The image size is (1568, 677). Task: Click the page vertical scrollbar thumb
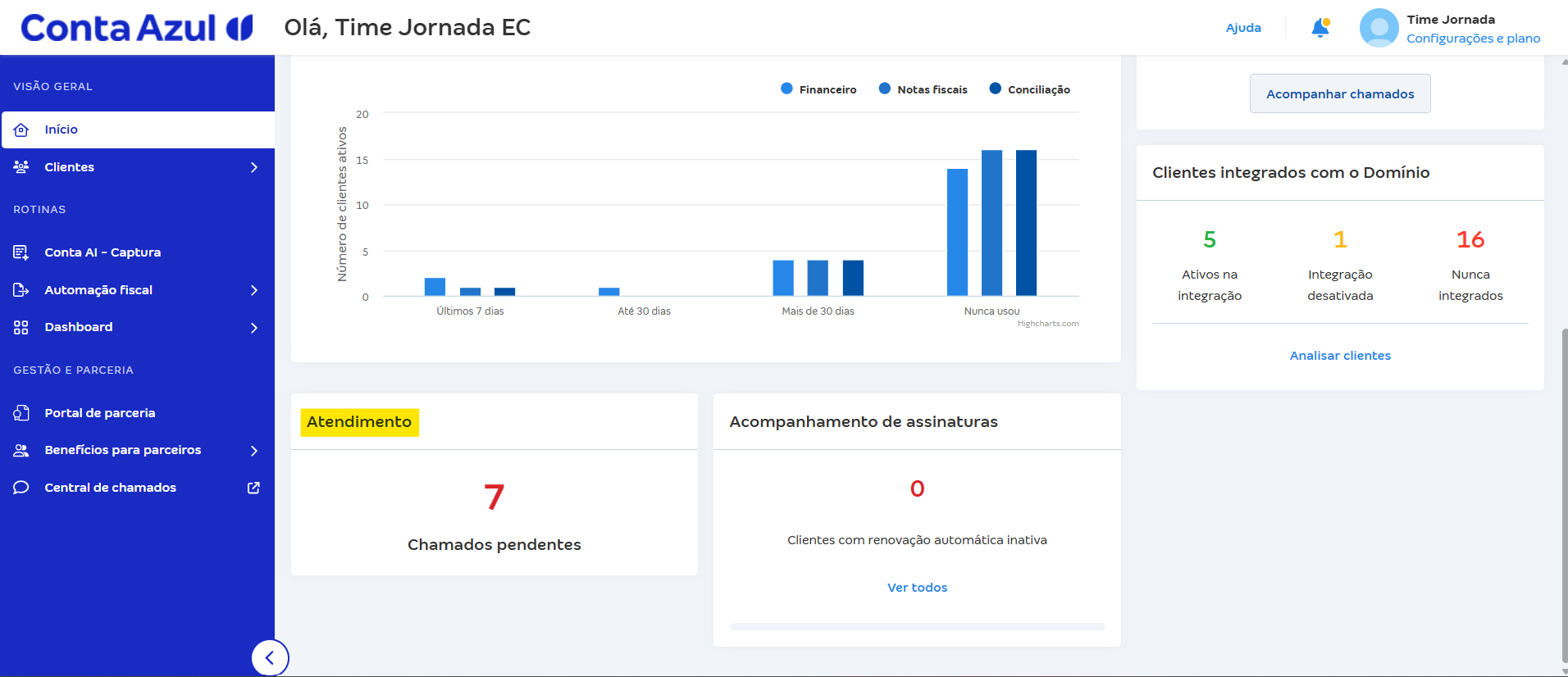pyautogui.click(x=1565, y=496)
